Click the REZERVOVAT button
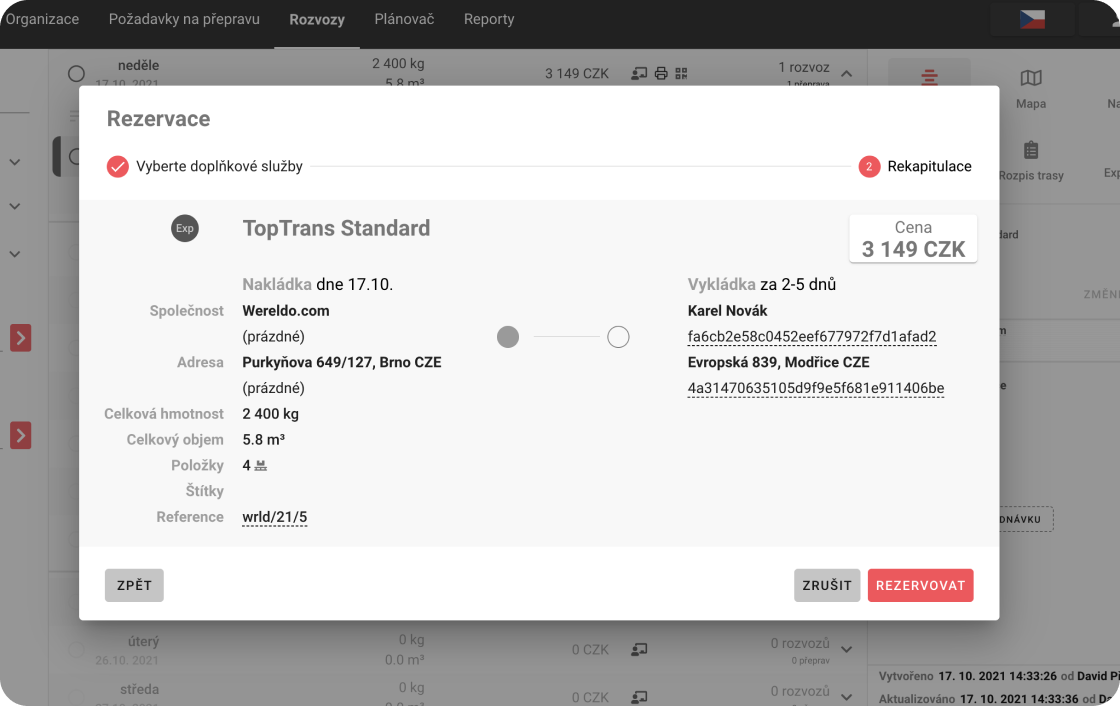The width and height of the screenshot is (1120, 706). pyautogui.click(x=921, y=585)
